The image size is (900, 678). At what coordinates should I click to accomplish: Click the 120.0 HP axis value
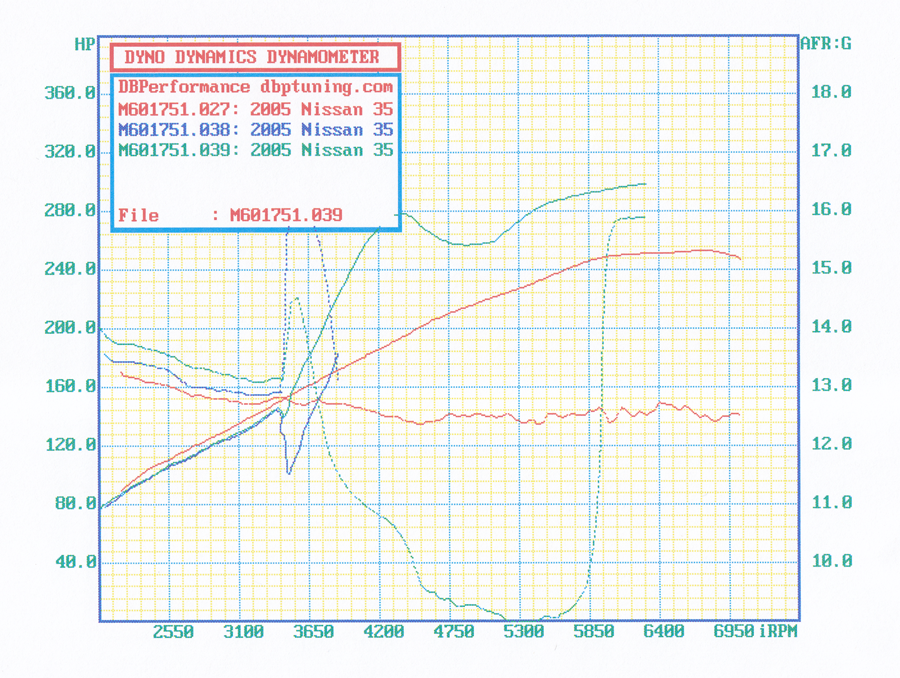pos(70,444)
